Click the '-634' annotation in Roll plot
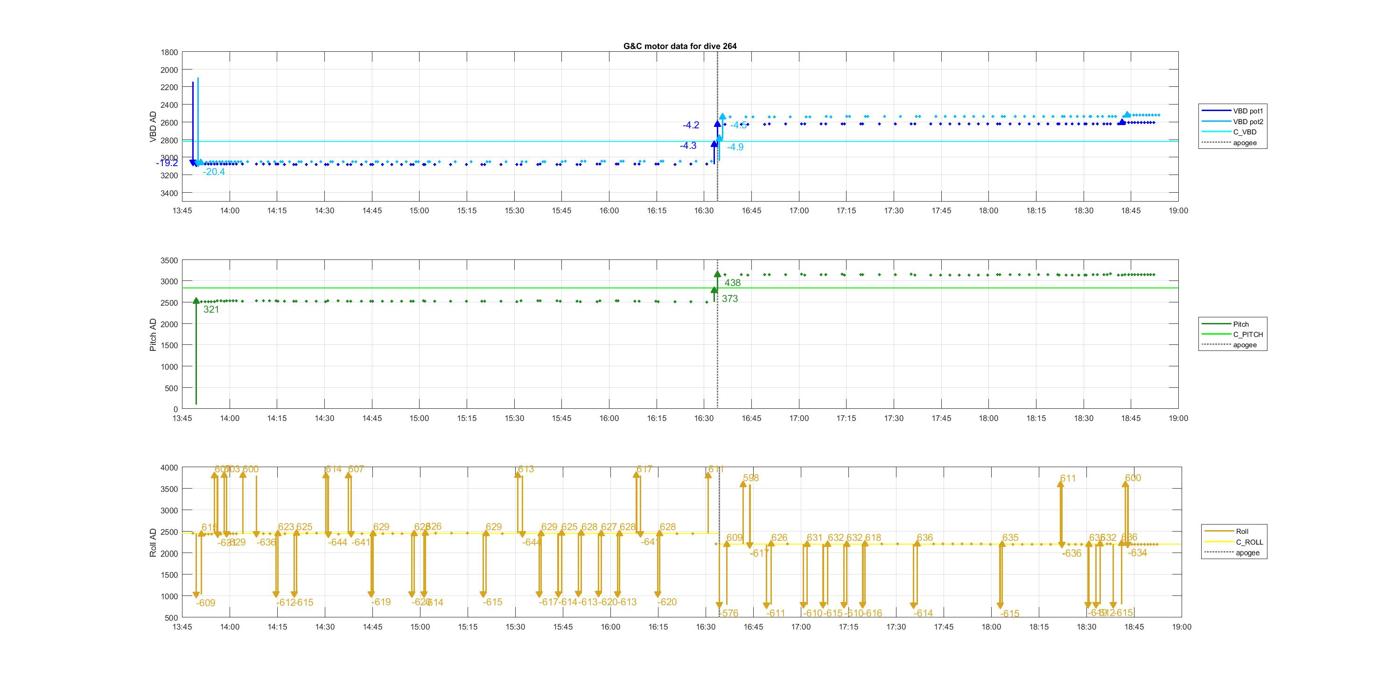1400x693 pixels. pyautogui.click(x=1137, y=553)
